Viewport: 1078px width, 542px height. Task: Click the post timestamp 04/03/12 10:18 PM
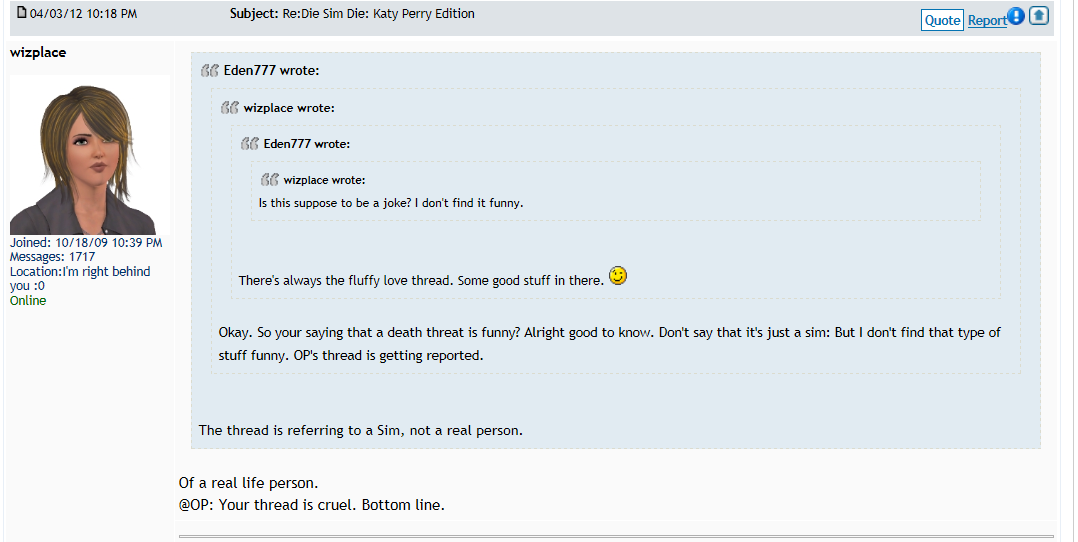click(83, 14)
